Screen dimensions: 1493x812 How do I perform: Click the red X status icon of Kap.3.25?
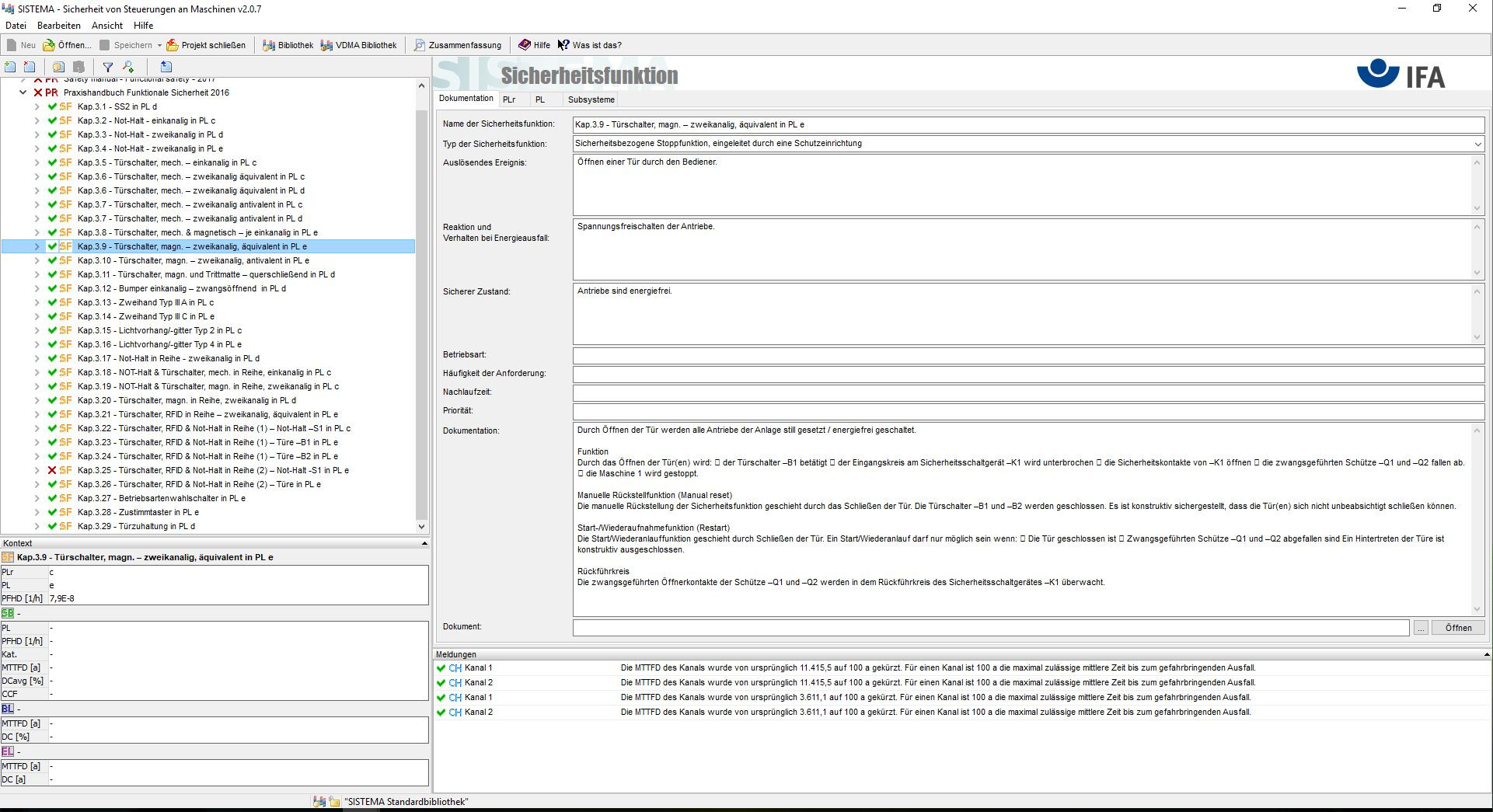click(52, 470)
